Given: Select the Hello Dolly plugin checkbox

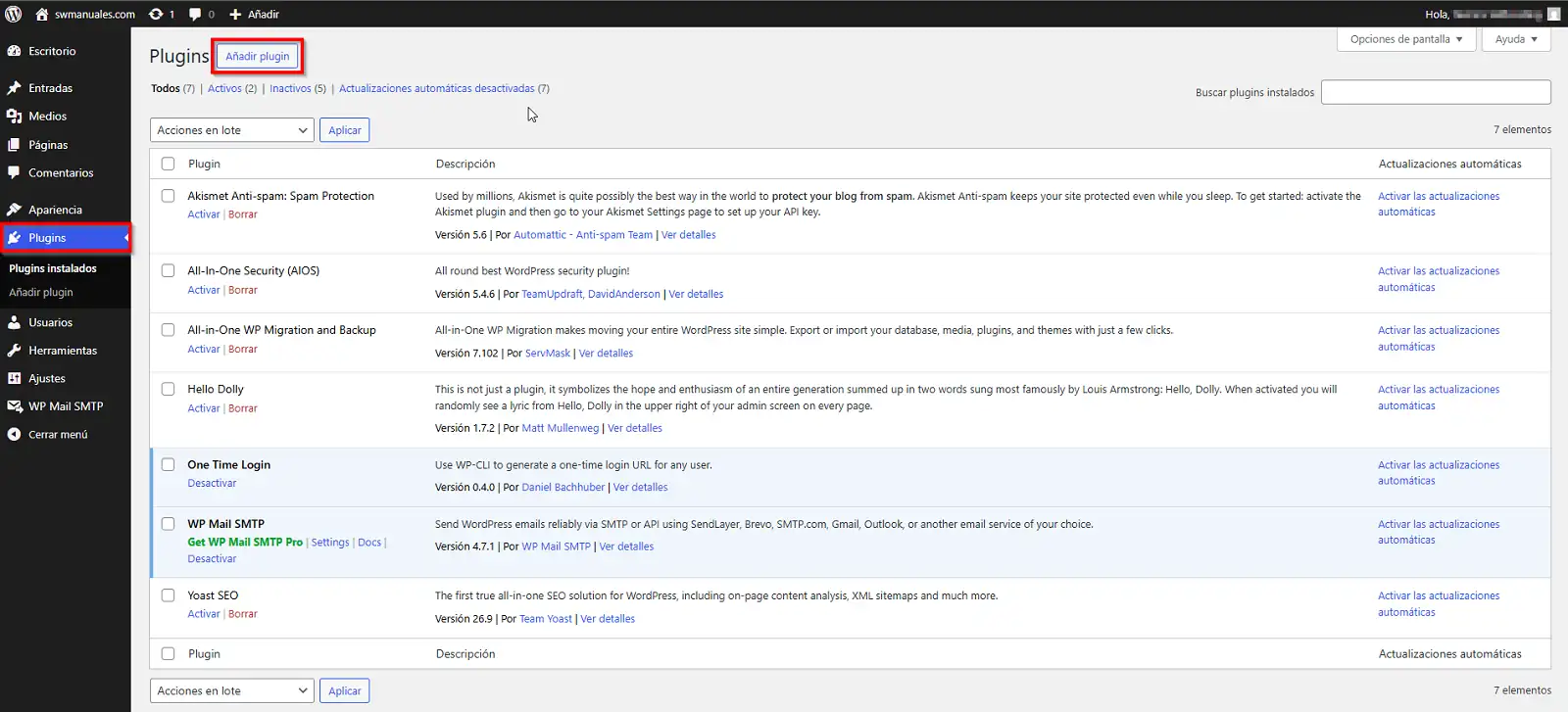Looking at the screenshot, I should [168, 389].
